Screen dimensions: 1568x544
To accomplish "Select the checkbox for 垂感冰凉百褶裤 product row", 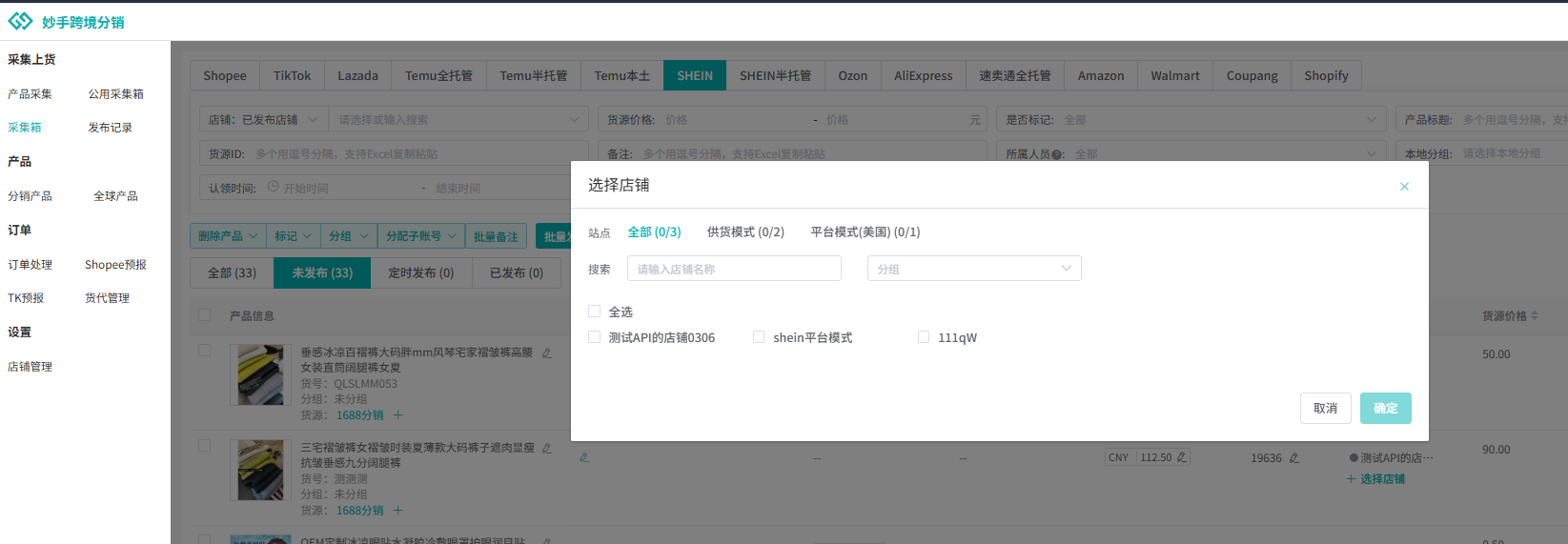I will pos(204,350).
